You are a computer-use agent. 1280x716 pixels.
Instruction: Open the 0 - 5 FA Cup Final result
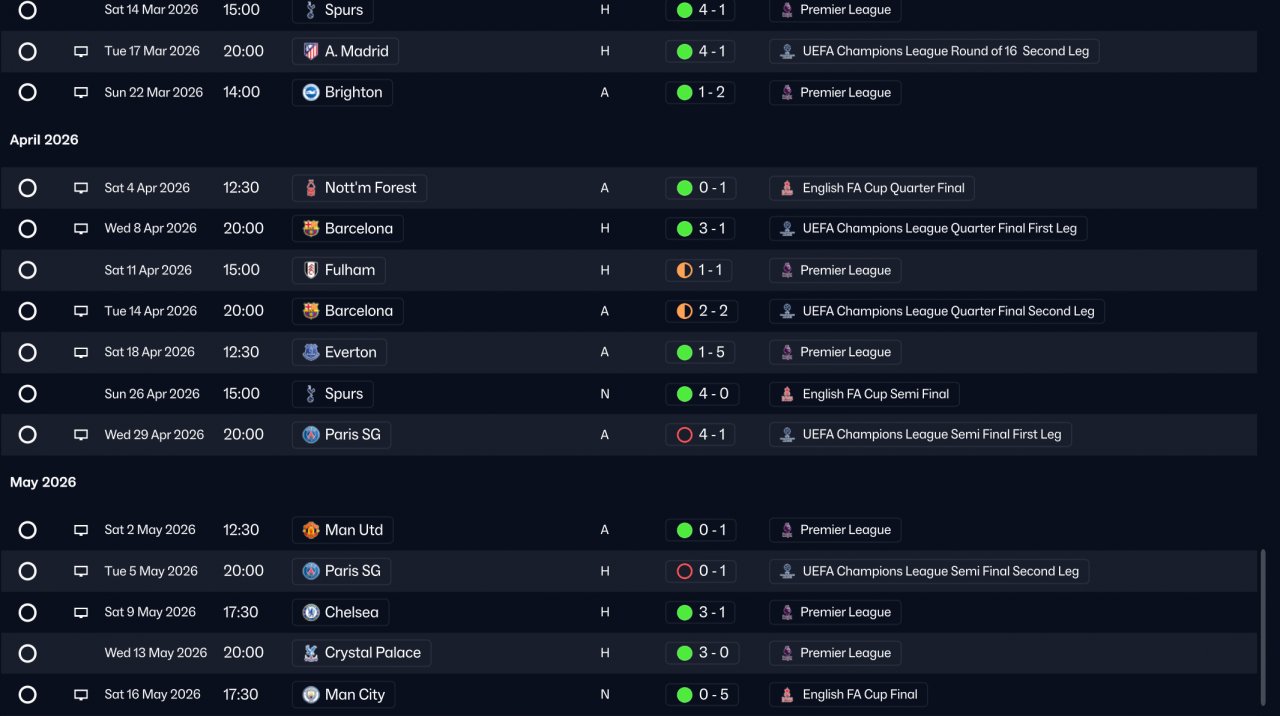700,694
